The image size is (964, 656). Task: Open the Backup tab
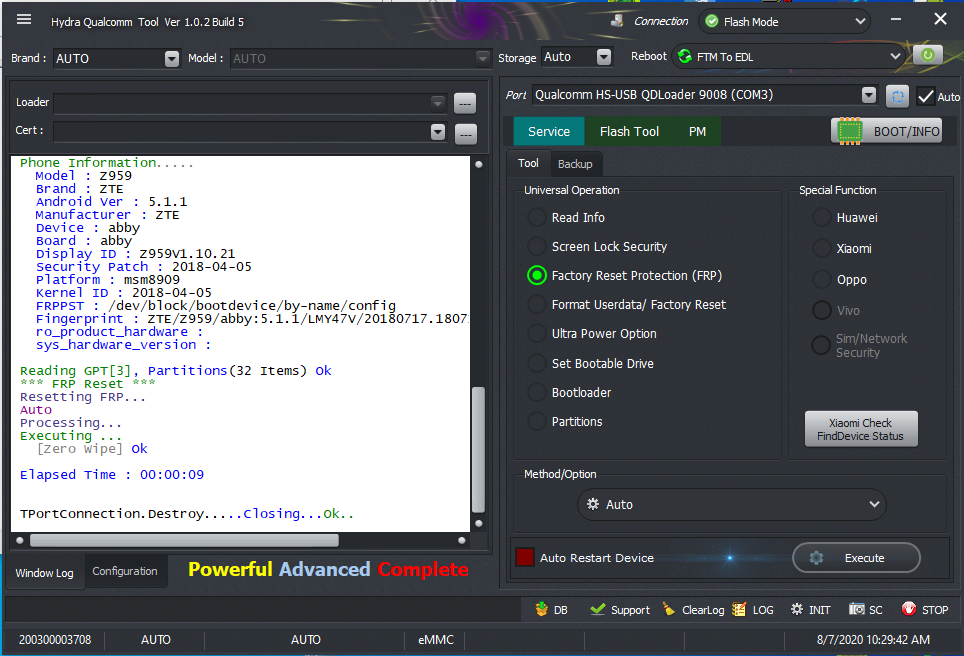(x=575, y=164)
